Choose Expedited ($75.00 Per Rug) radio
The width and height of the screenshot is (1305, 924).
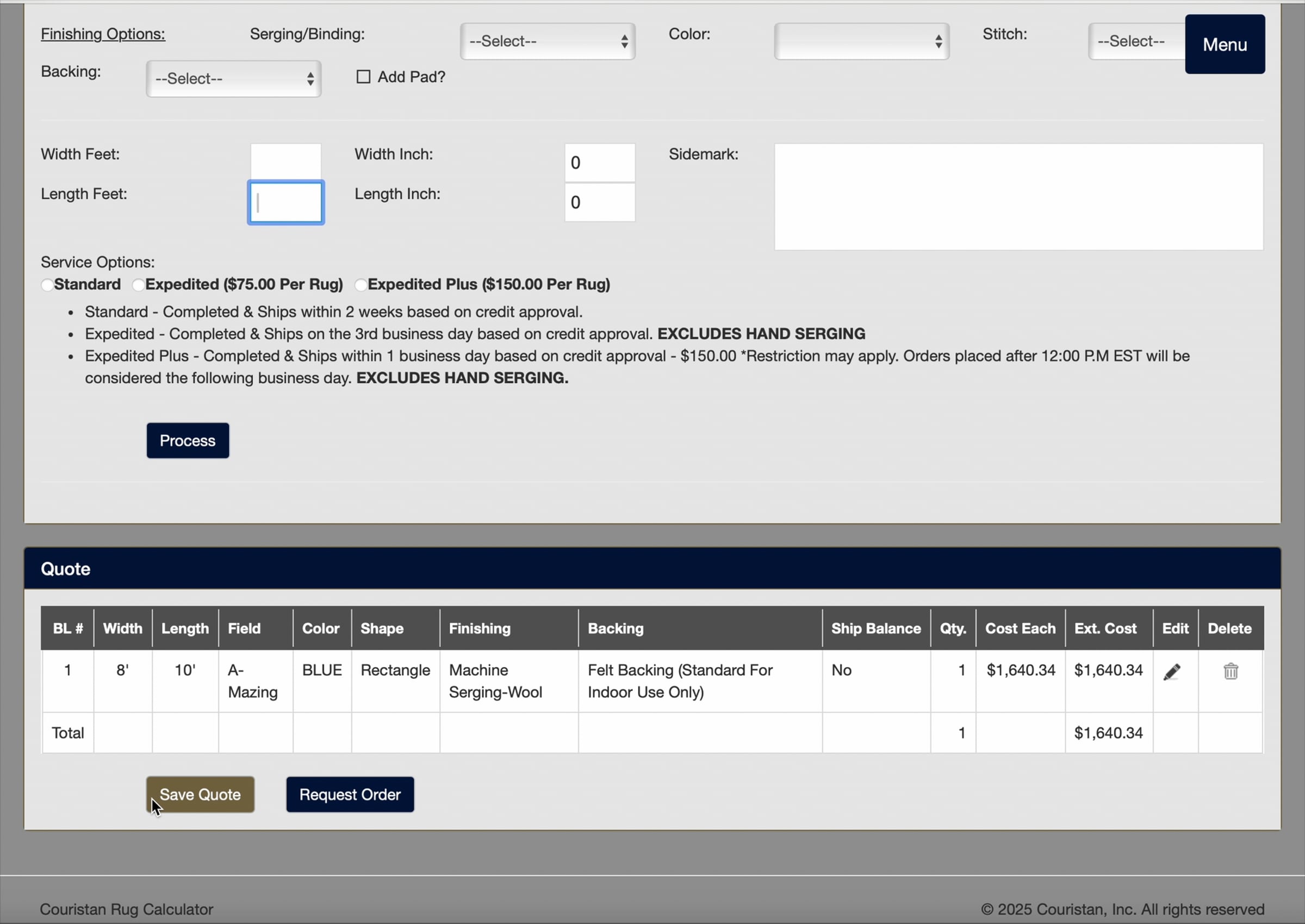(138, 284)
